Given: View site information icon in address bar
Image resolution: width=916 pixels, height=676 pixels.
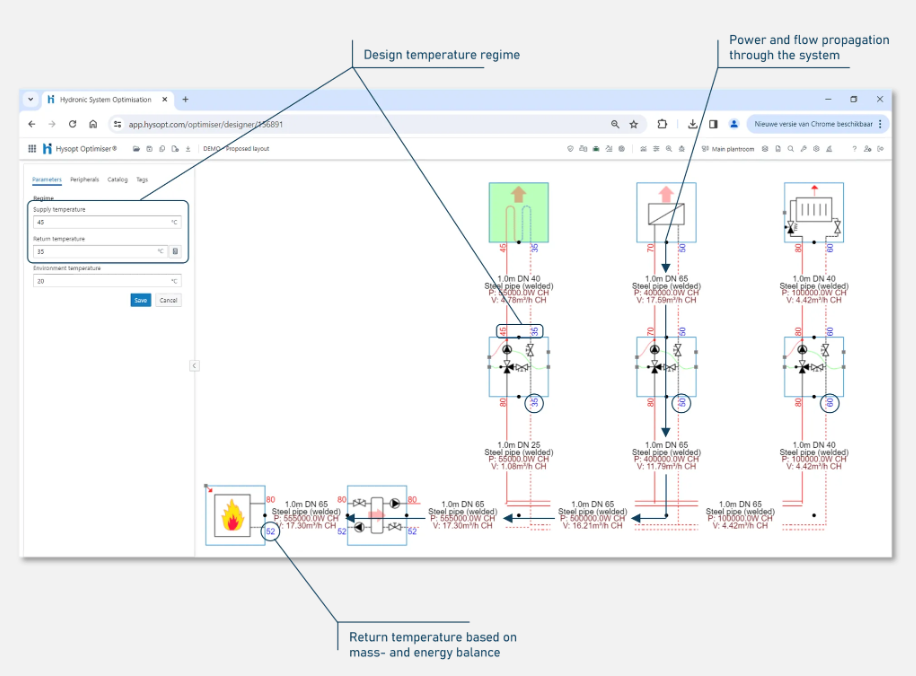Looking at the screenshot, I should click(x=117, y=124).
